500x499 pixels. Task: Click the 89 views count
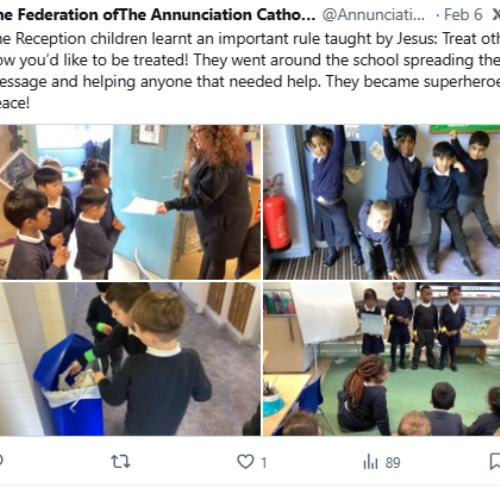tap(393, 463)
